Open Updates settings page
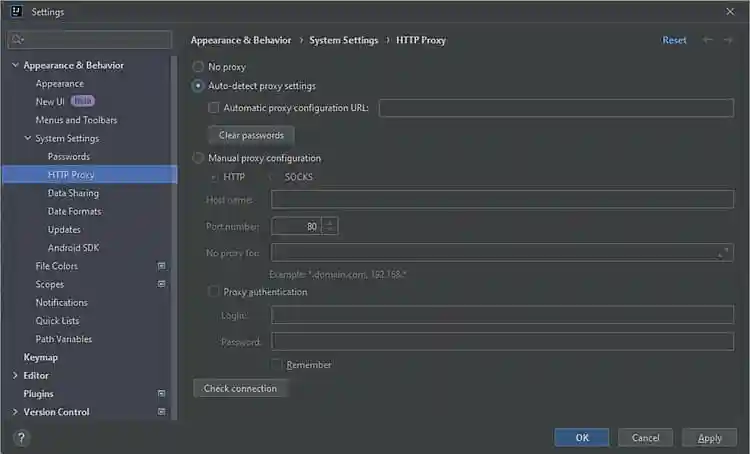Image resolution: width=750 pixels, height=454 pixels. tap(64, 230)
